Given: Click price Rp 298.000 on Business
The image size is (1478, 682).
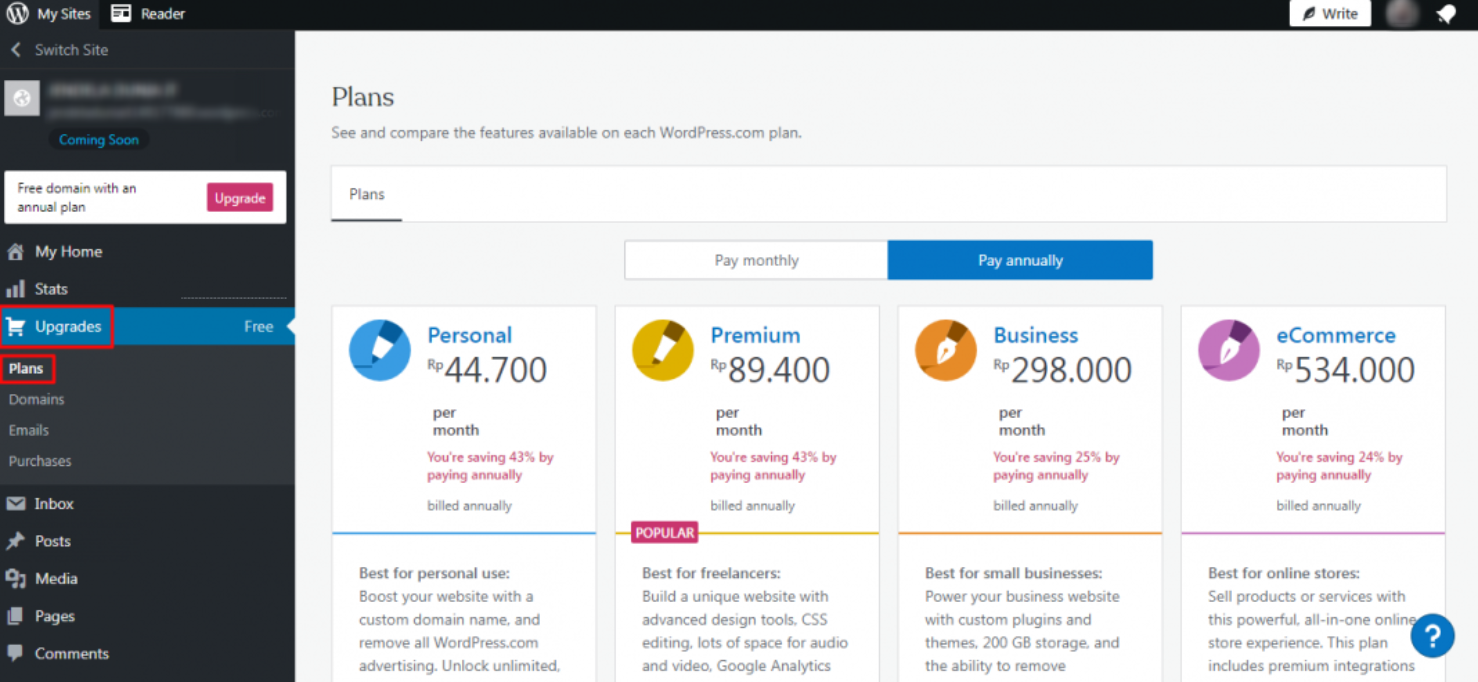Looking at the screenshot, I should pyautogui.click(x=1062, y=370).
